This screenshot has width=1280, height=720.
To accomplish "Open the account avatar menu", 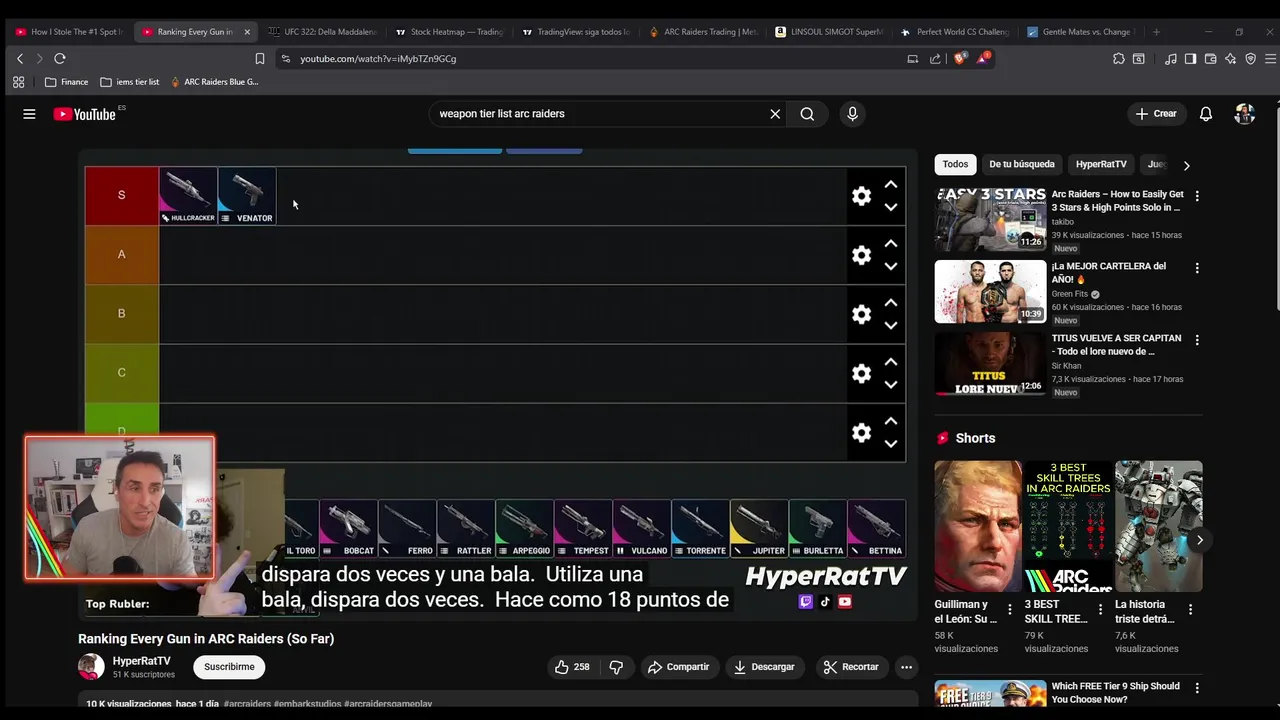I will pos(1245,114).
